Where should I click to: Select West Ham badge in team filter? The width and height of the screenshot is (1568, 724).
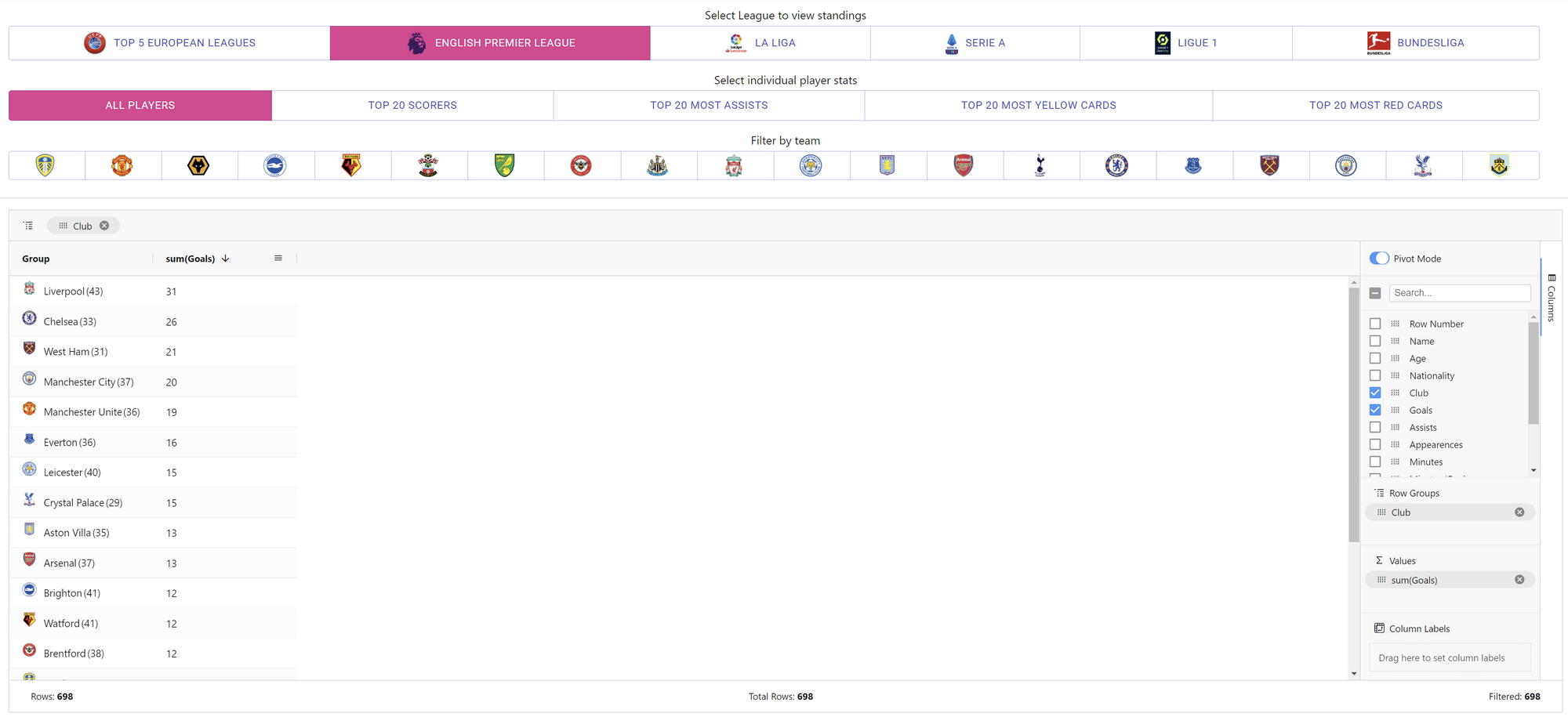[x=1269, y=165]
